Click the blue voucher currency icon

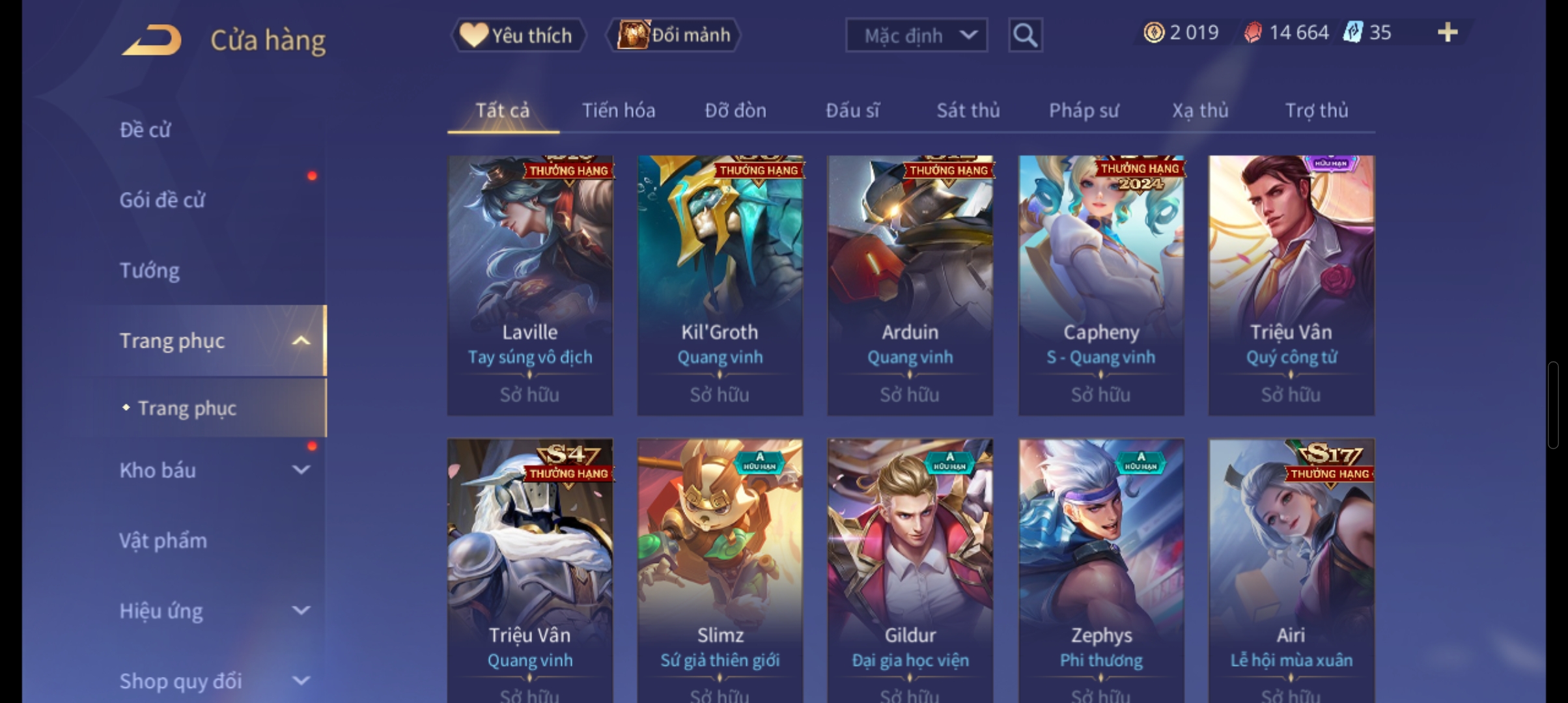pyautogui.click(x=1352, y=32)
